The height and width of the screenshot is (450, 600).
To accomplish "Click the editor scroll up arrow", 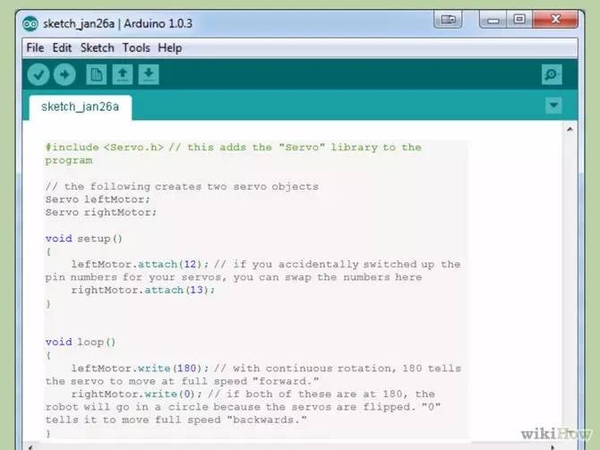I will pos(570,130).
